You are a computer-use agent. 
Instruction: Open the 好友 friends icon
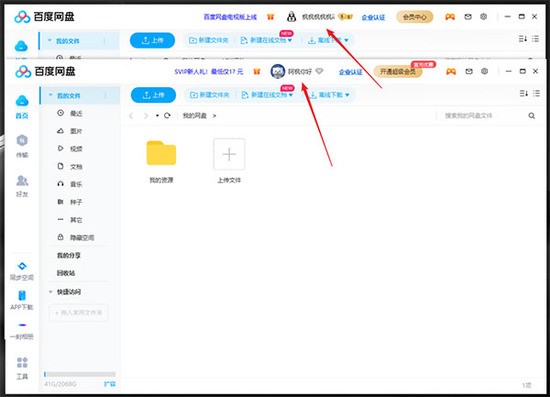[x=22, y=181]
